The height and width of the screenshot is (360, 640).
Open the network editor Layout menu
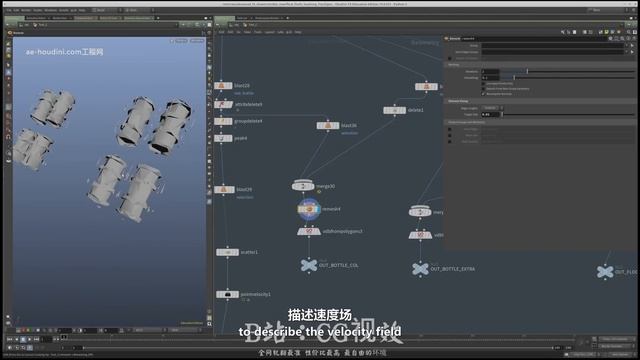tap(269, 32)
